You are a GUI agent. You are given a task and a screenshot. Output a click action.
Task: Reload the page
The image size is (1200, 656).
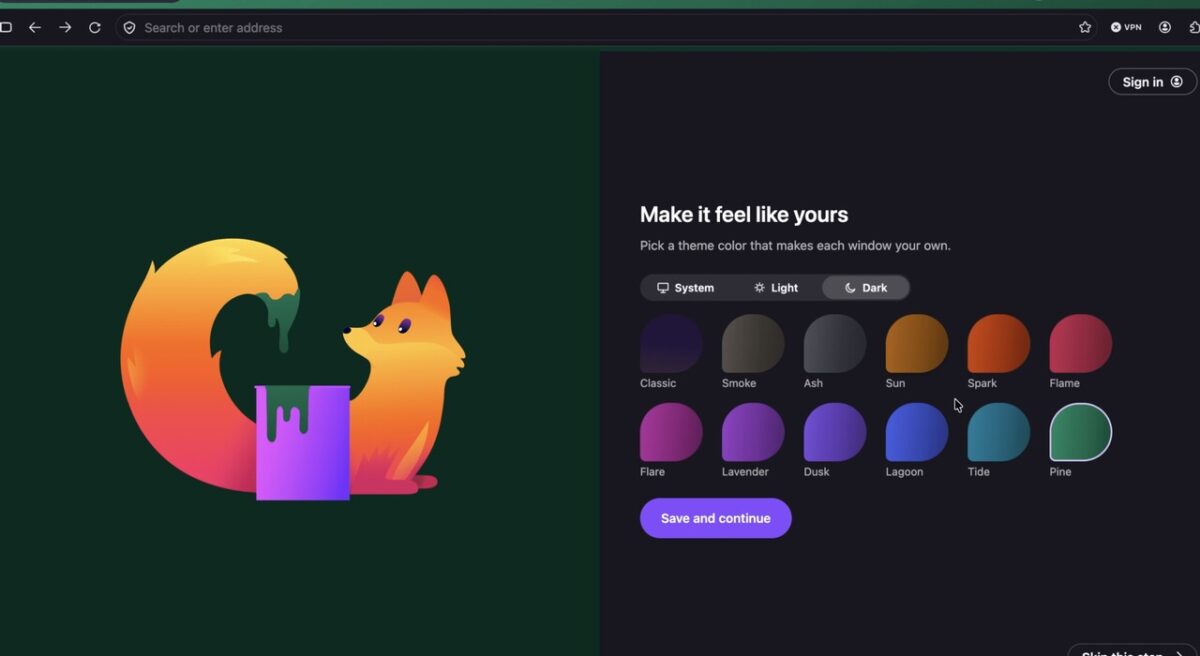point(95,28)
